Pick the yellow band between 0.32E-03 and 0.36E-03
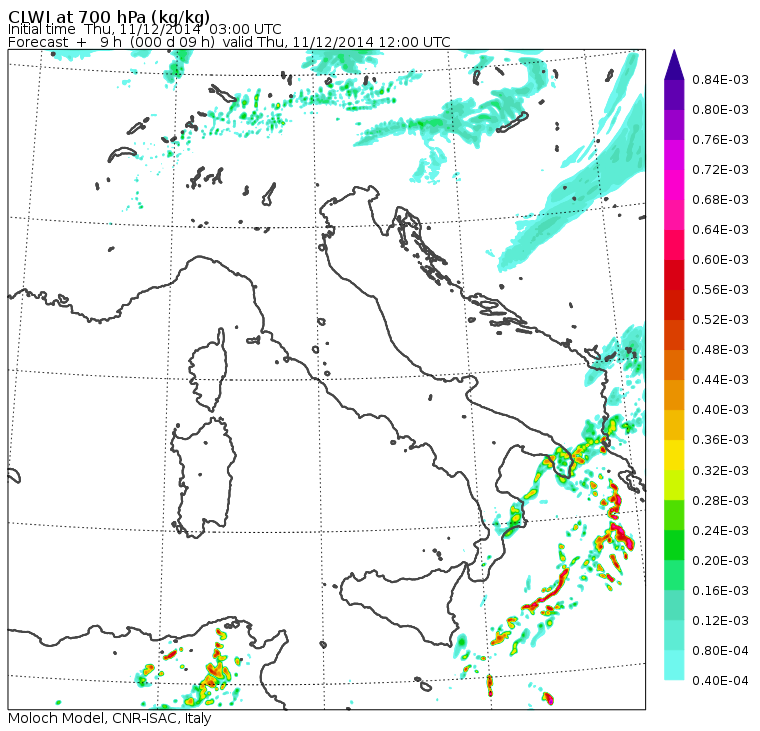760x731 pixels. tap(674, 455)
